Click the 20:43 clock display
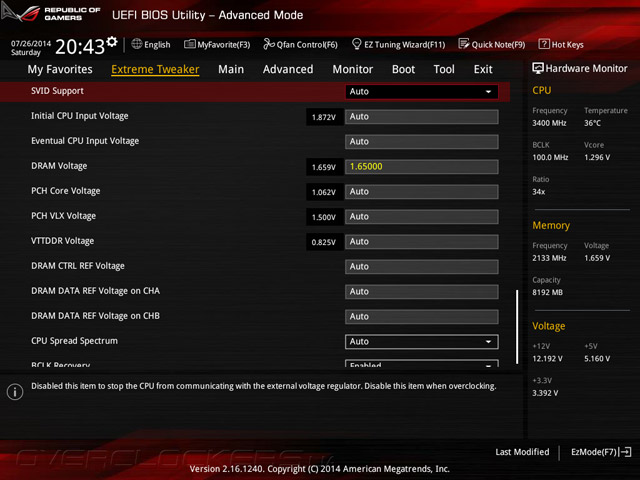Screen dimensions: 640x480 (x=80, y=47)
